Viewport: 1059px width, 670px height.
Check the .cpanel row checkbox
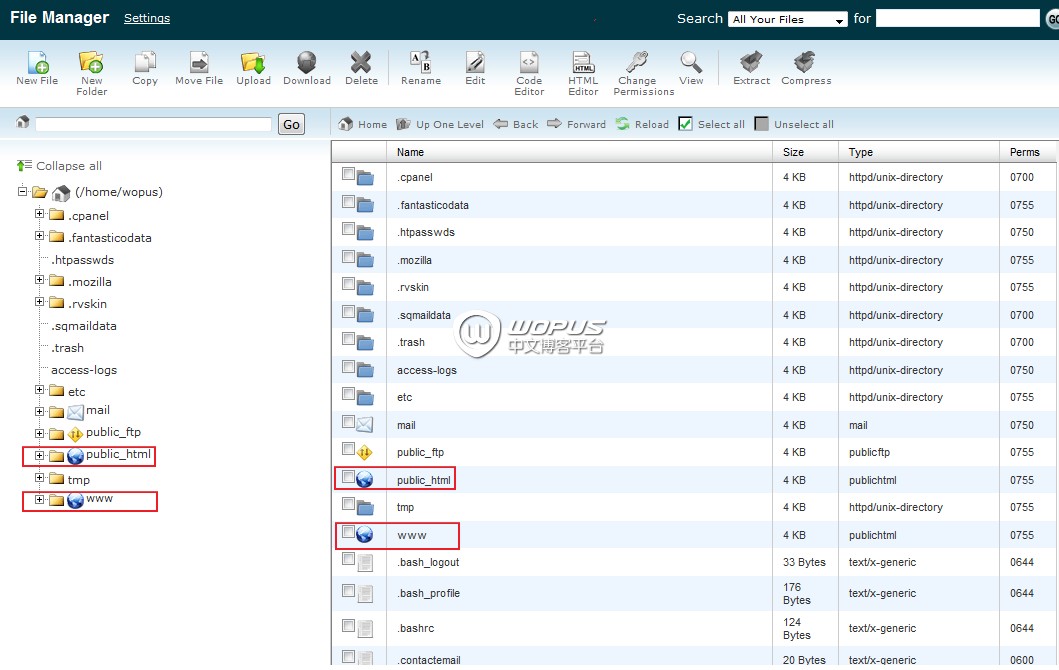pos(348,174)
